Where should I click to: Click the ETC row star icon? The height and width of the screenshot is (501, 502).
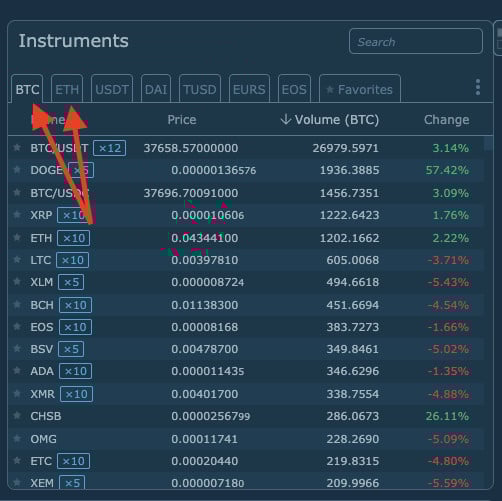tap(17, 461)
